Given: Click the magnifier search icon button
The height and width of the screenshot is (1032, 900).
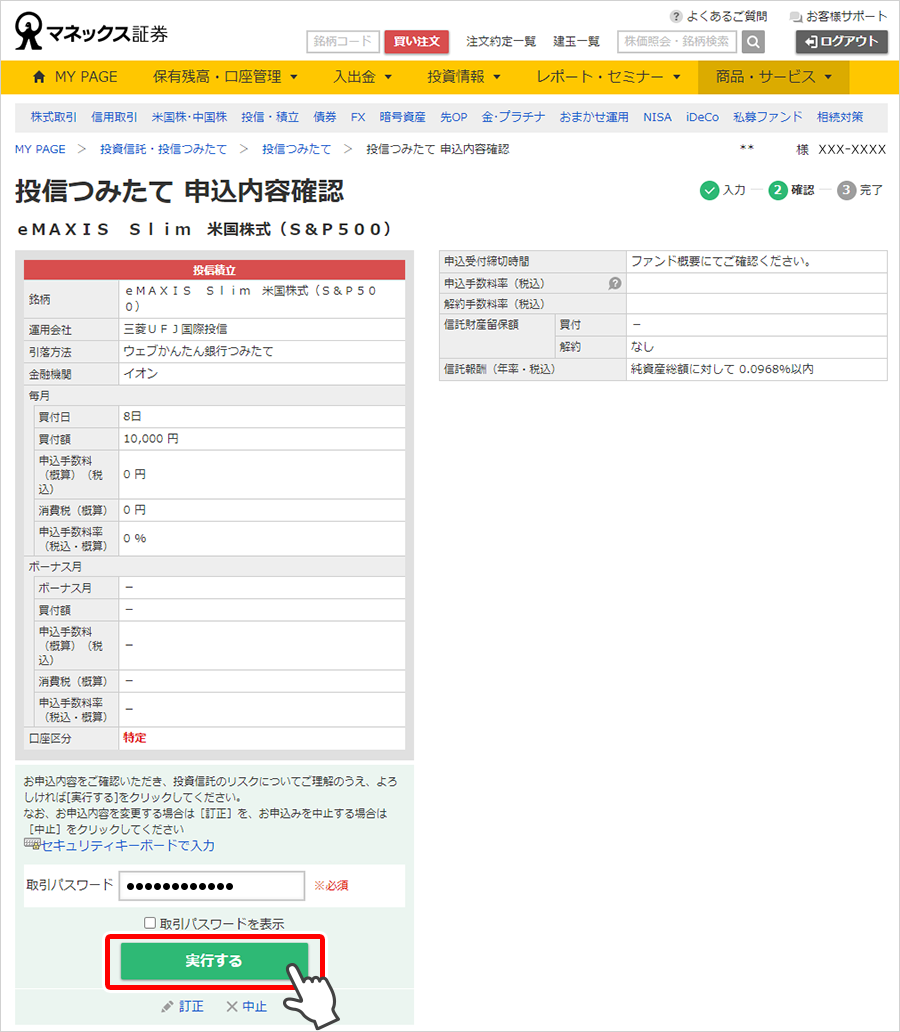Looking at the screenshot, I should click(753, 41).
